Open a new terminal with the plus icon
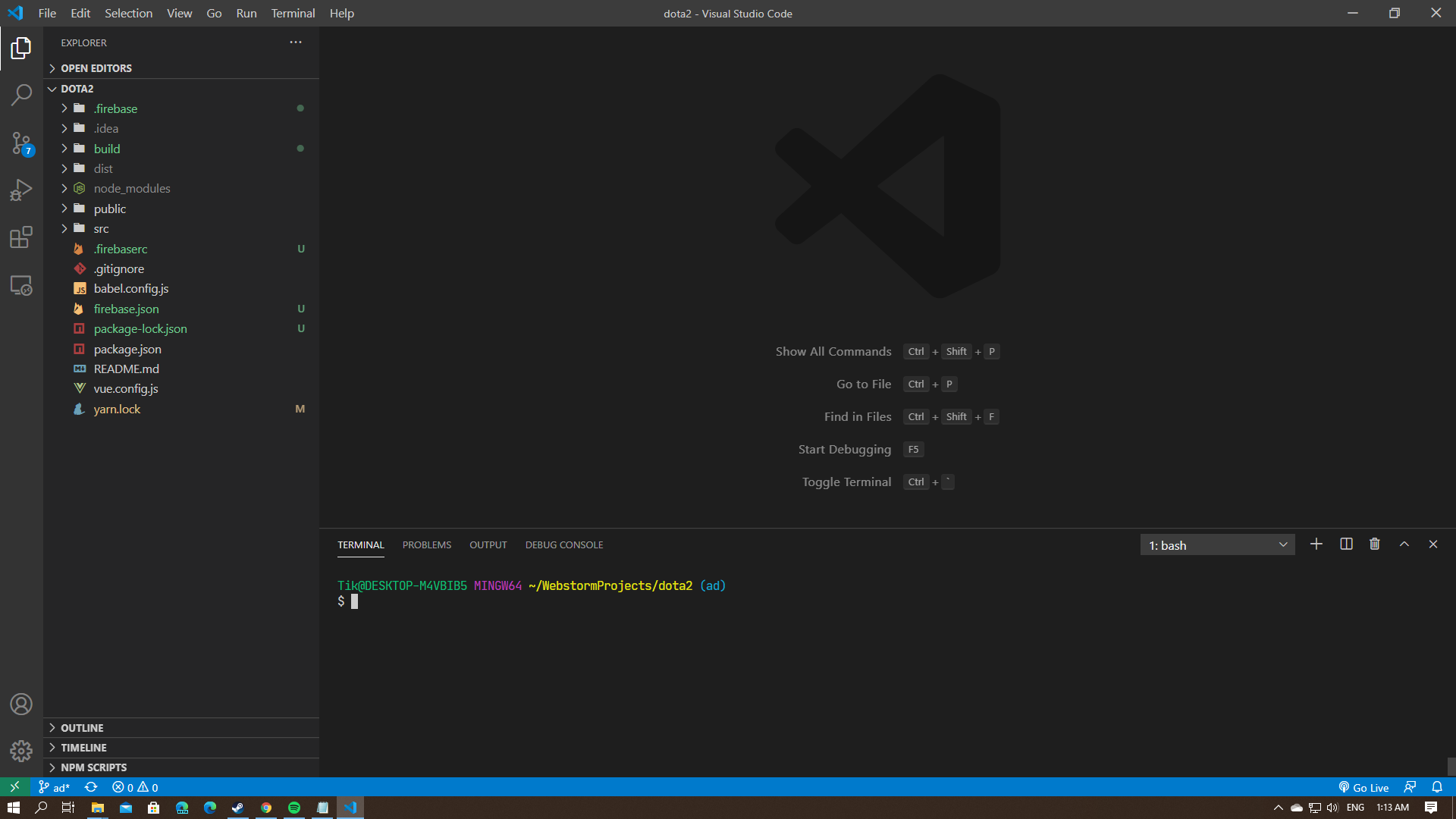The image size is (1456, 819). [1316, 544]
